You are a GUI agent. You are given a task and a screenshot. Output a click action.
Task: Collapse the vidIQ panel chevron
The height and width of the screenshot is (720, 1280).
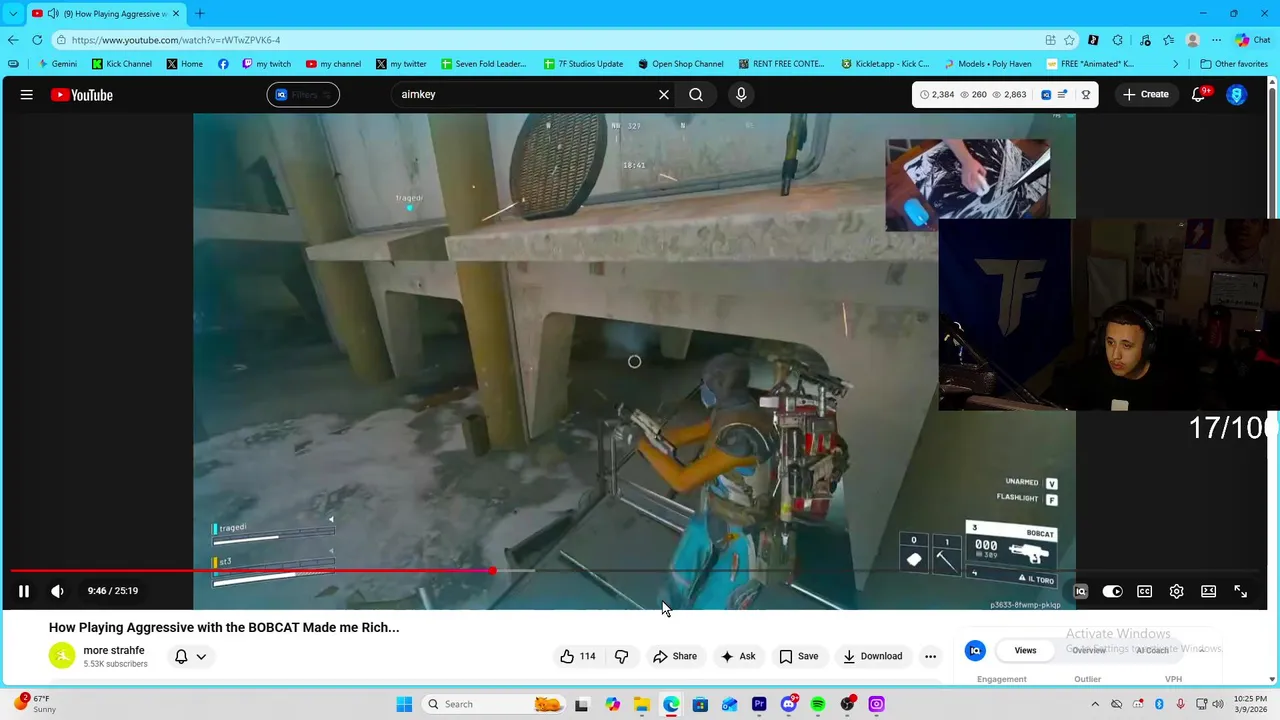1203,650
